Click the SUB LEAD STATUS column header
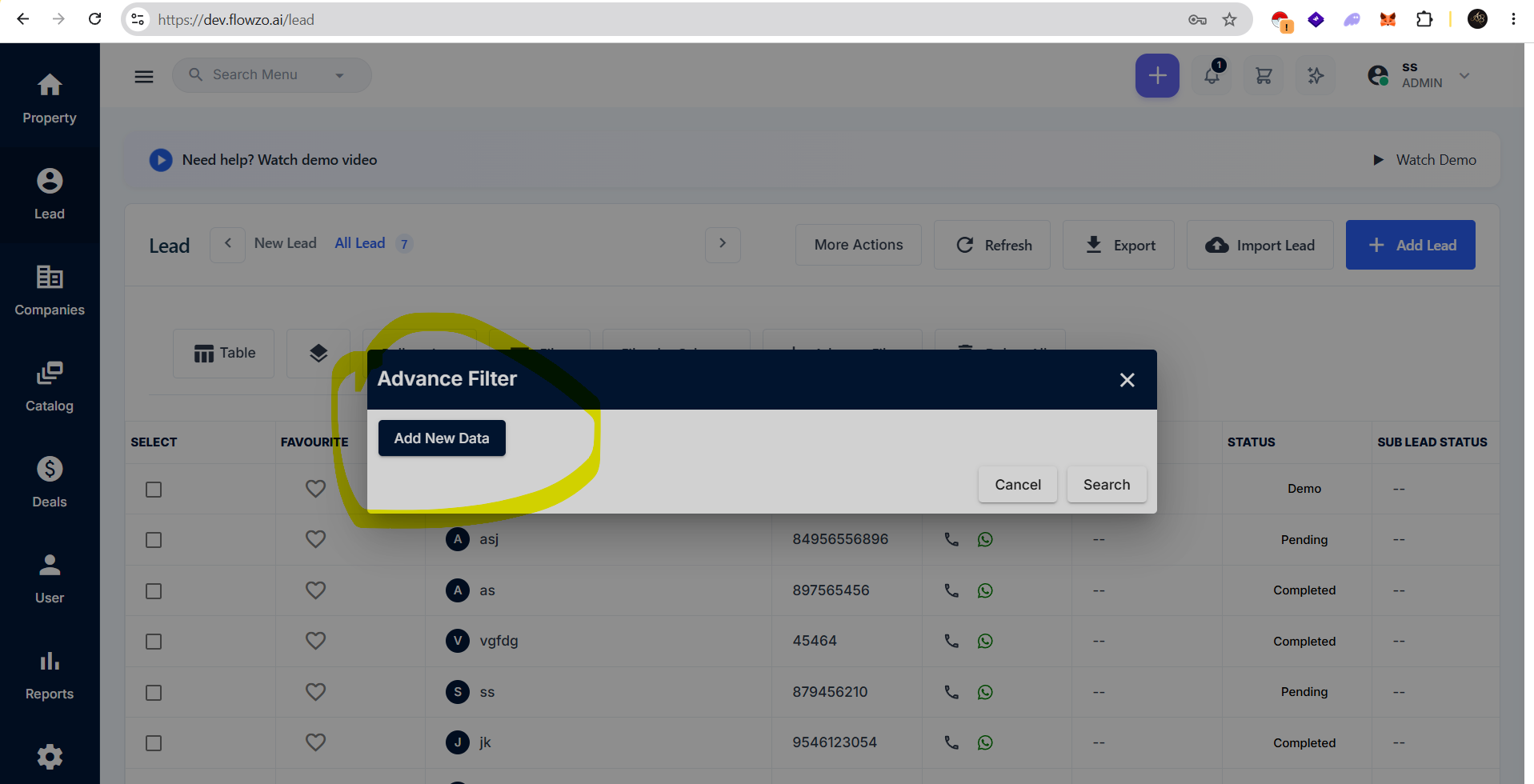Image resolution: width=1534 pixels, height=784 pixels. pos(1432,442)
